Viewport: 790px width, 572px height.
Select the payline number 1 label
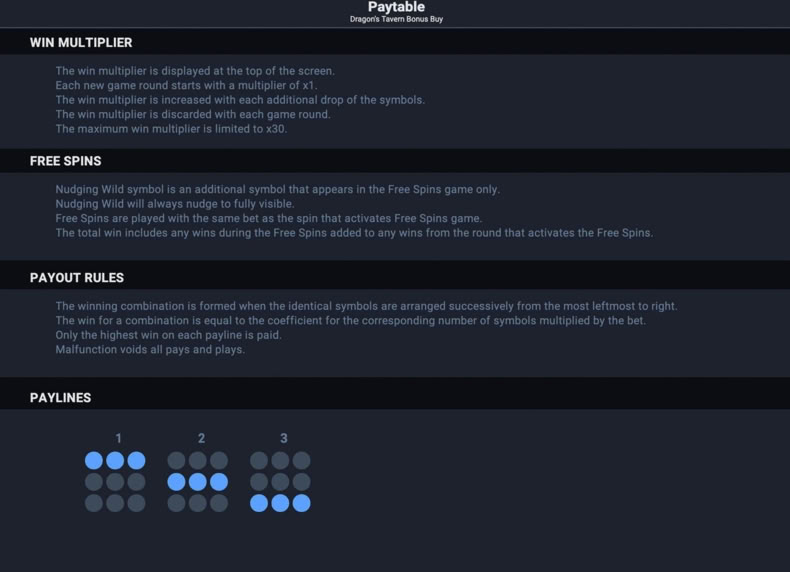[x=118, y=438]
